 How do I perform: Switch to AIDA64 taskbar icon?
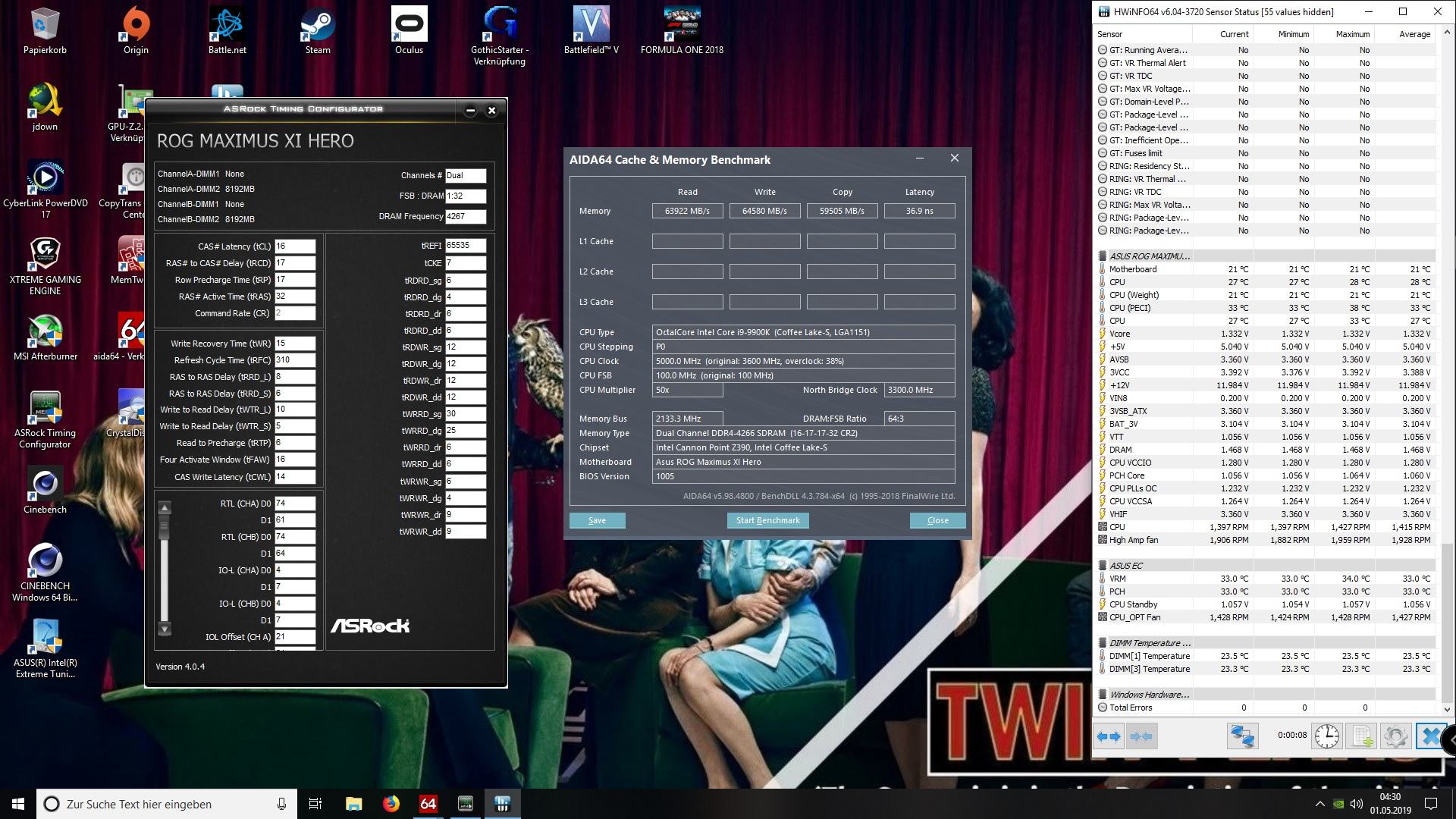point(428,804)
